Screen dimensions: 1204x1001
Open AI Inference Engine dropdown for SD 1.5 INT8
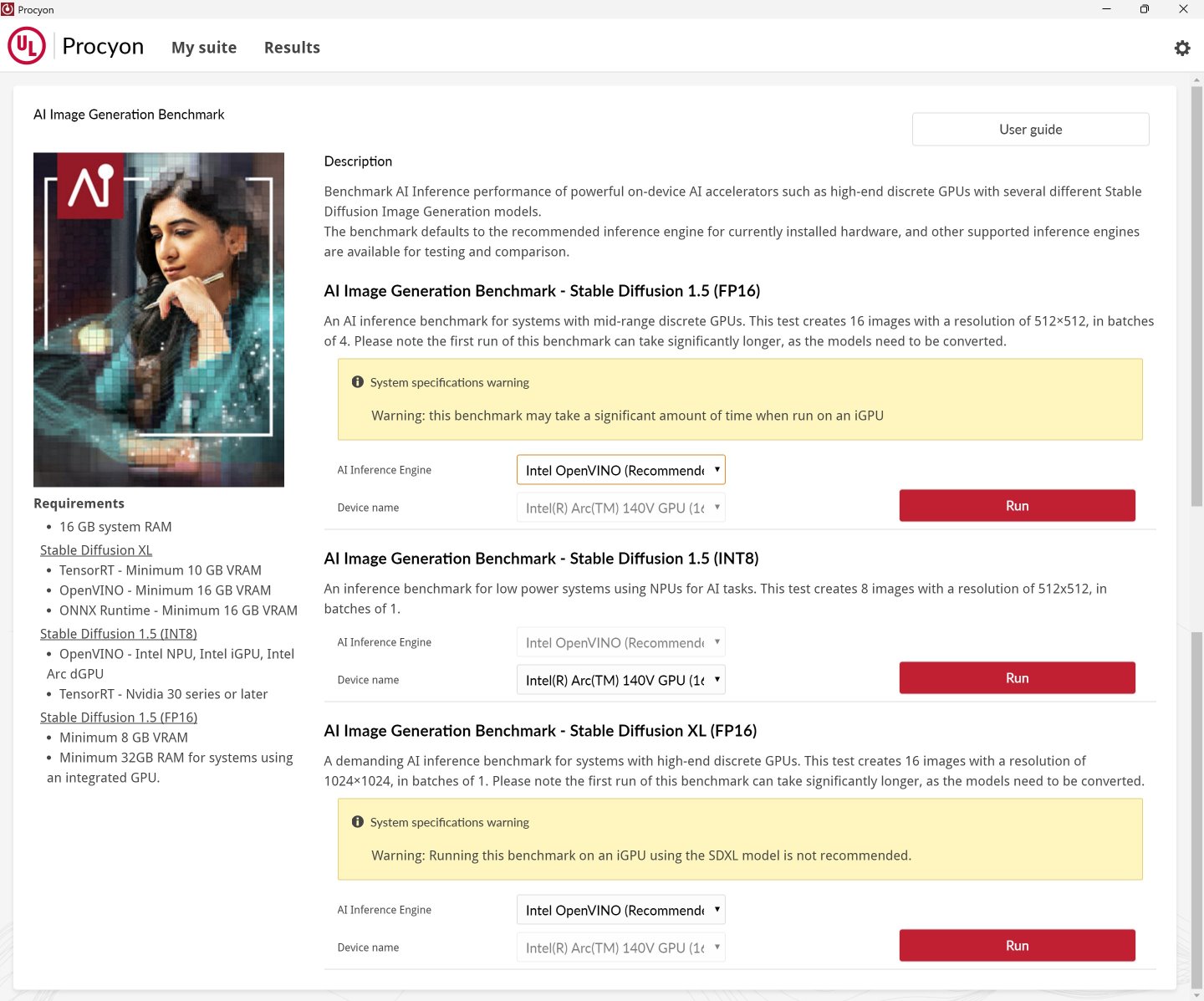[620, 642]
